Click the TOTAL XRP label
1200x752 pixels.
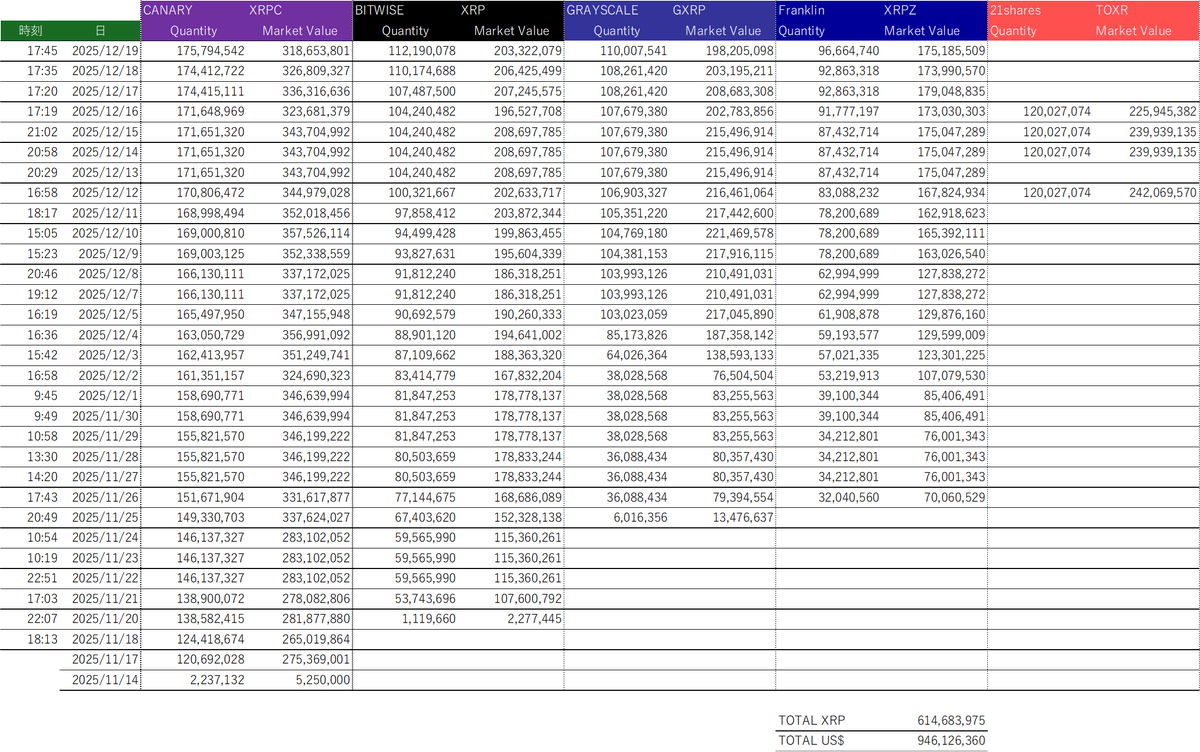[x=811, y=720]
